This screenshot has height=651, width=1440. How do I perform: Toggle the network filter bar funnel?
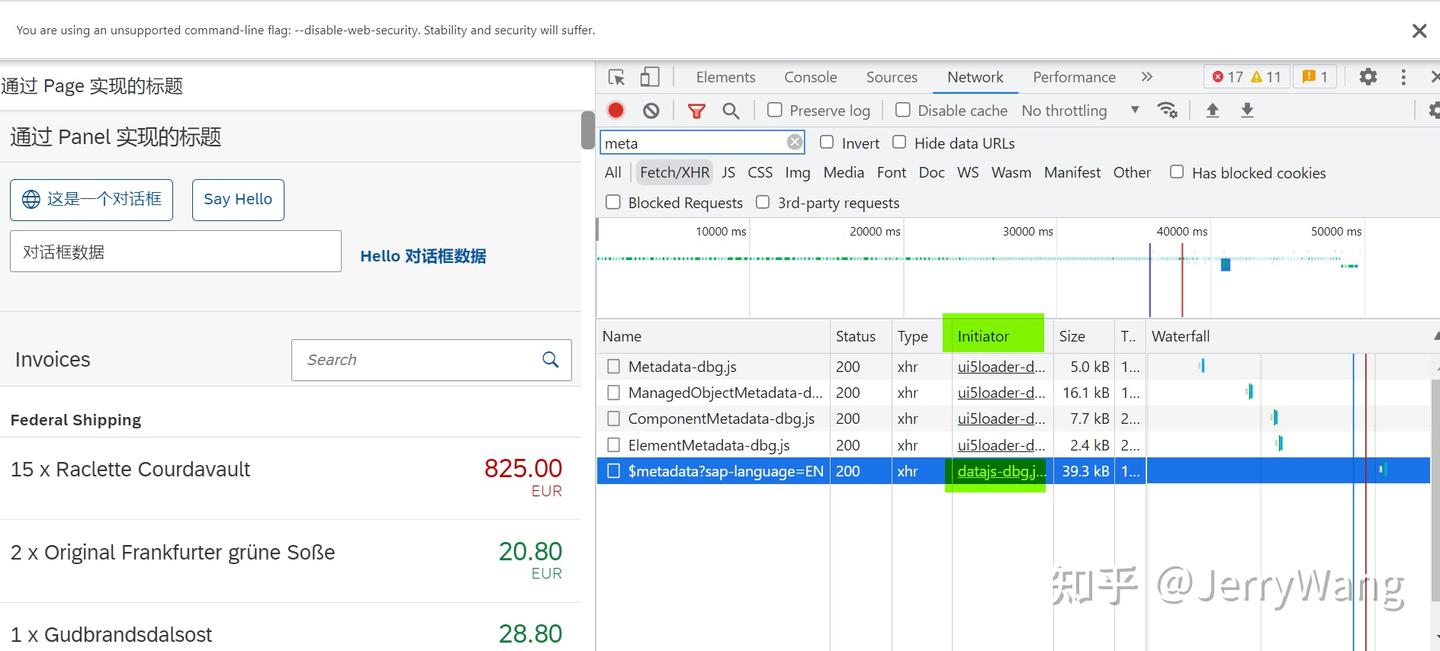click(696, 110)
